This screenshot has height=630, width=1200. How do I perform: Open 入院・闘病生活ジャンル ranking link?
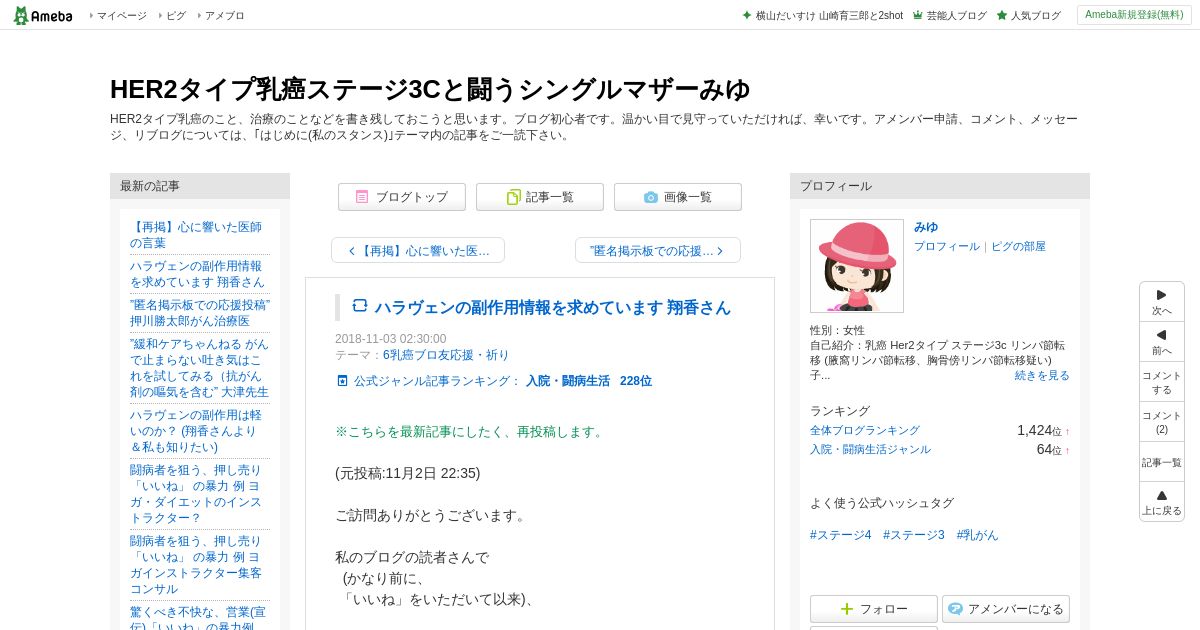pos(870,449)
